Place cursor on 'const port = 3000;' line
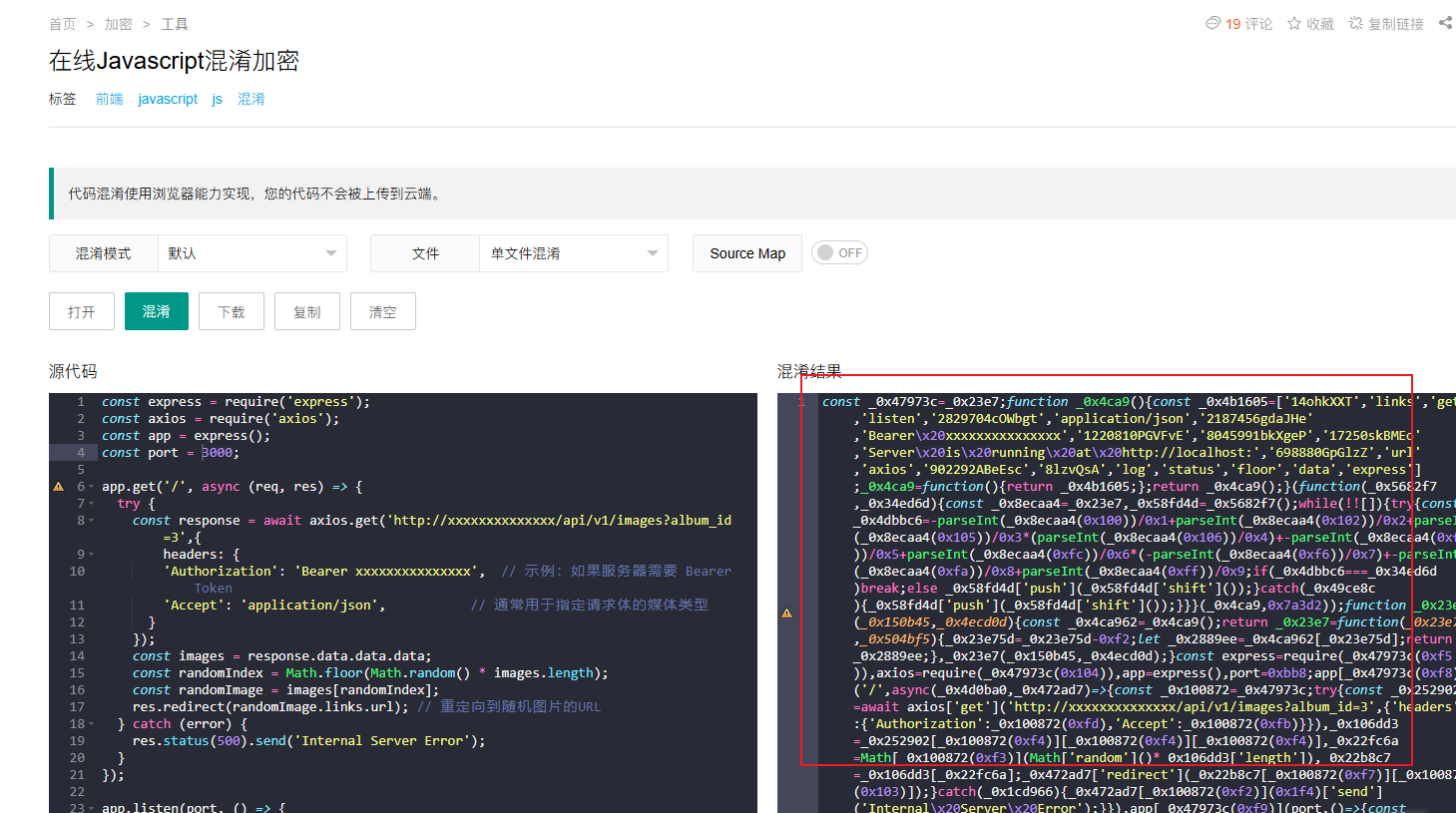 [x=171, y=453]
